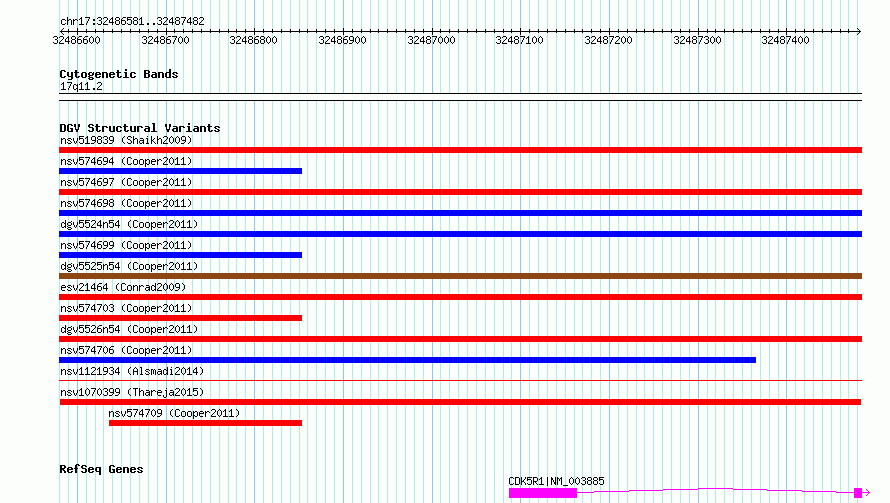Open the Cytogenetic Bands track title

pyautogui.click(x=119, y=74)
